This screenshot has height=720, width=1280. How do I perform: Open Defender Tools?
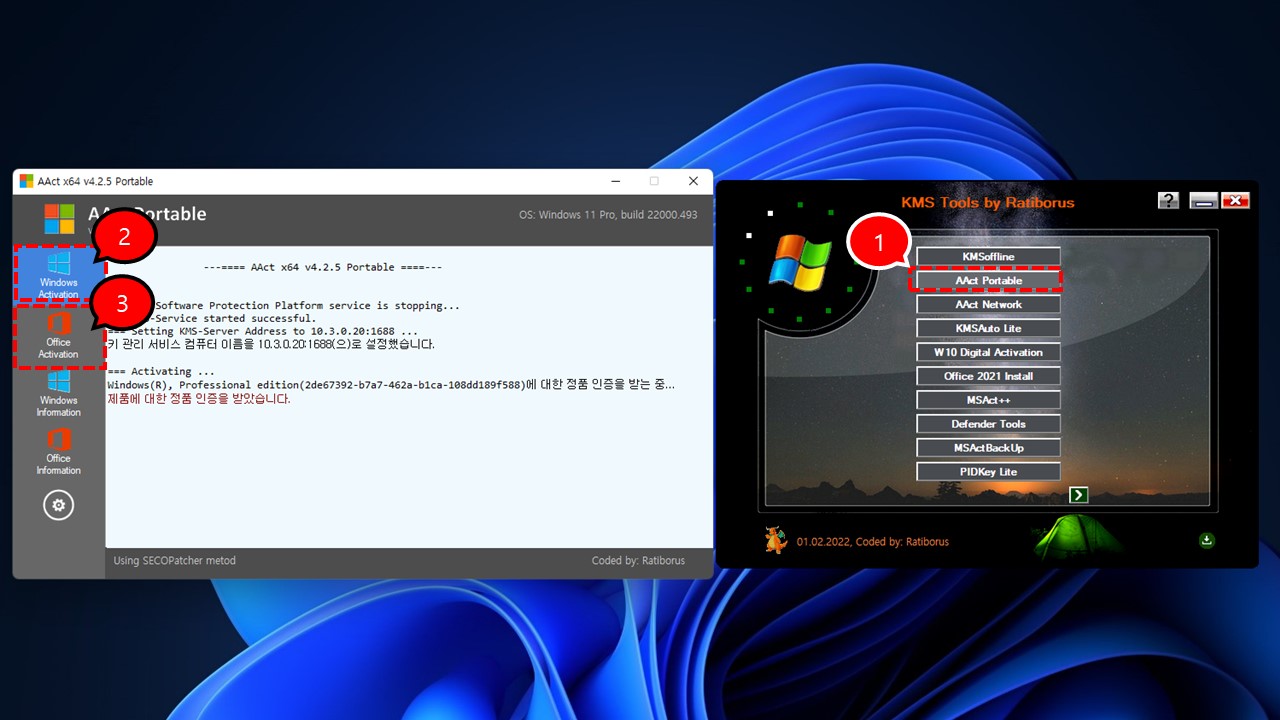pos(988,424)
